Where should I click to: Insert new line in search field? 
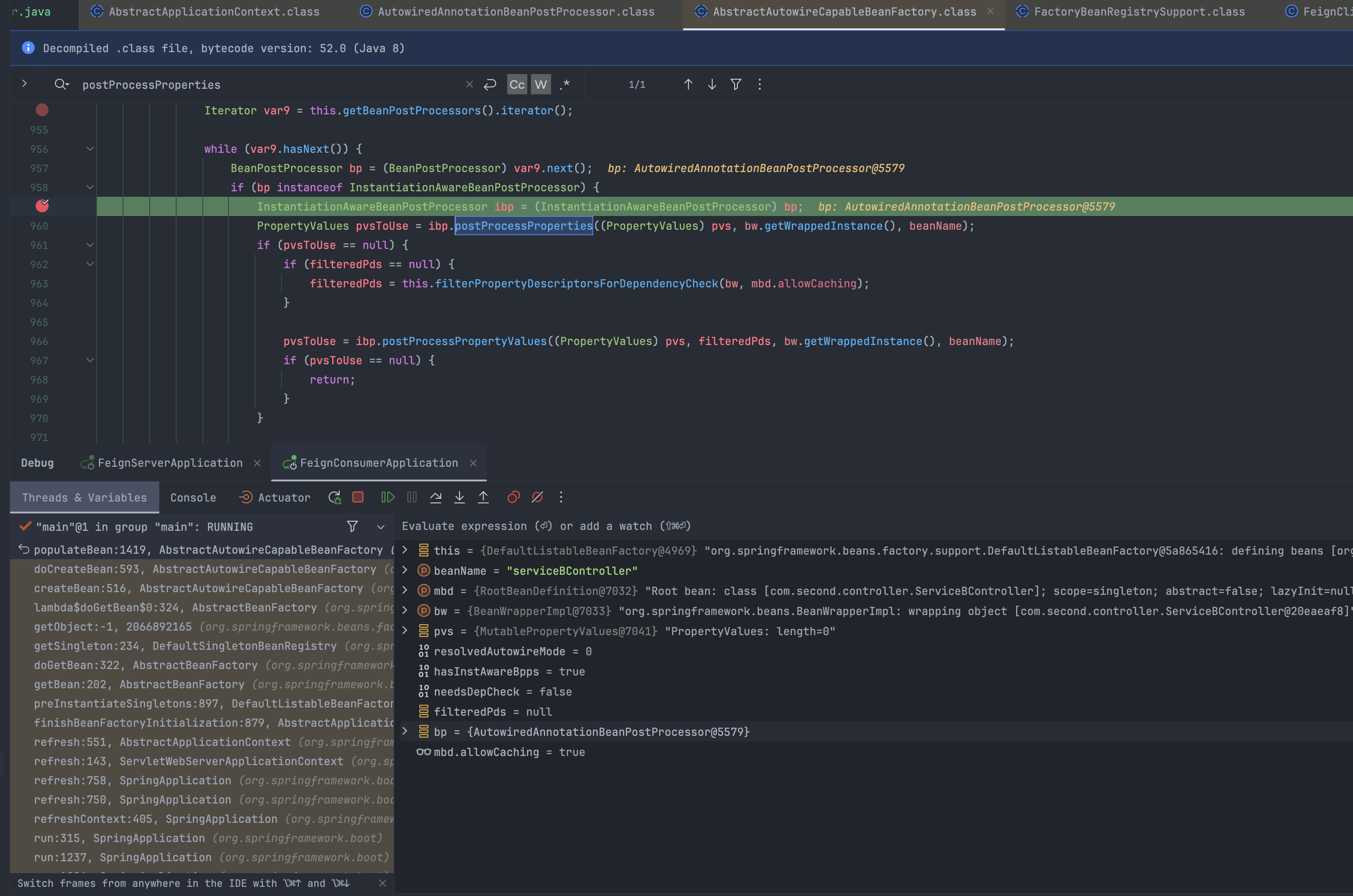pyautogui.click(x=490, y=85)
